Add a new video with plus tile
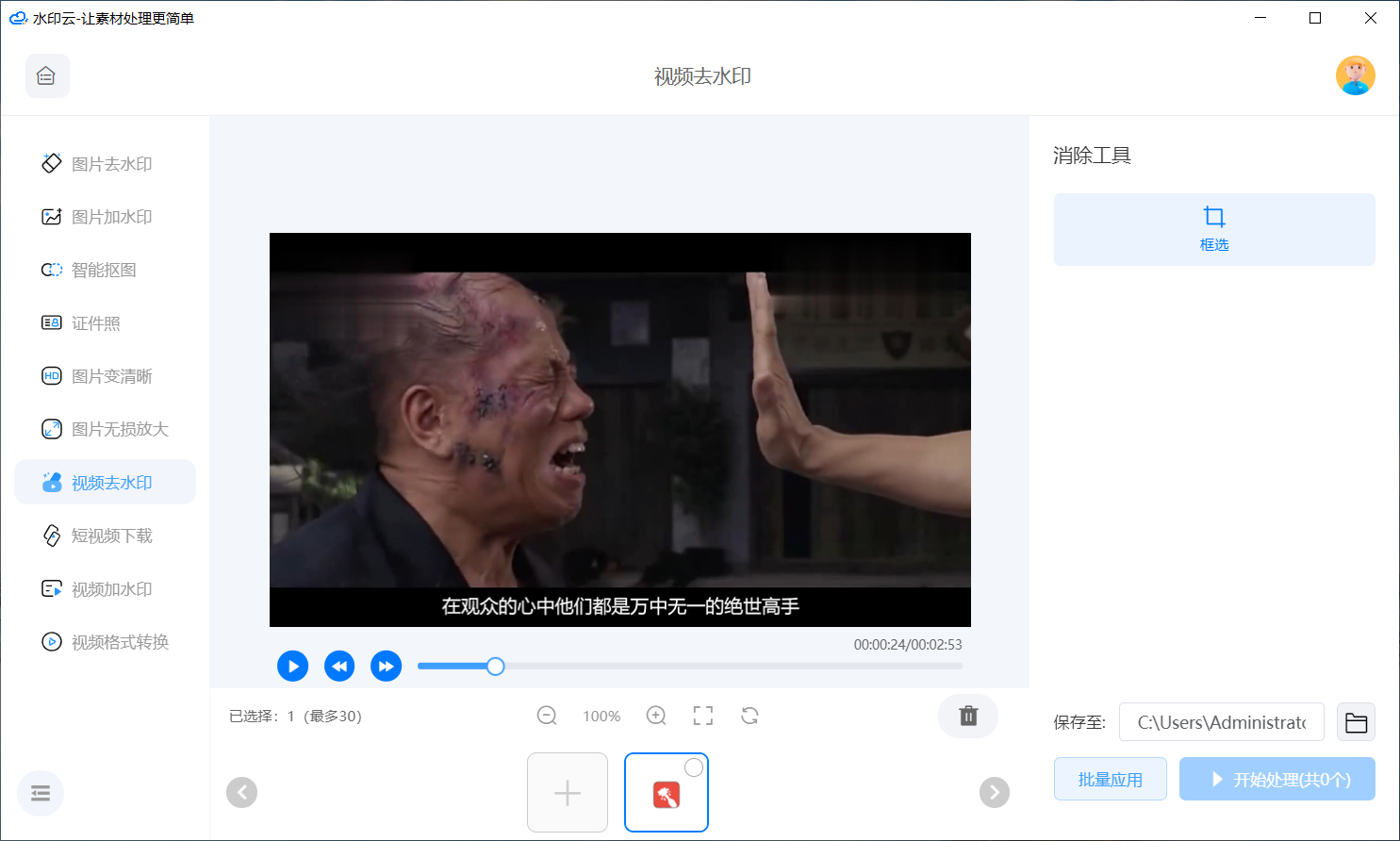 click(568, 792)
